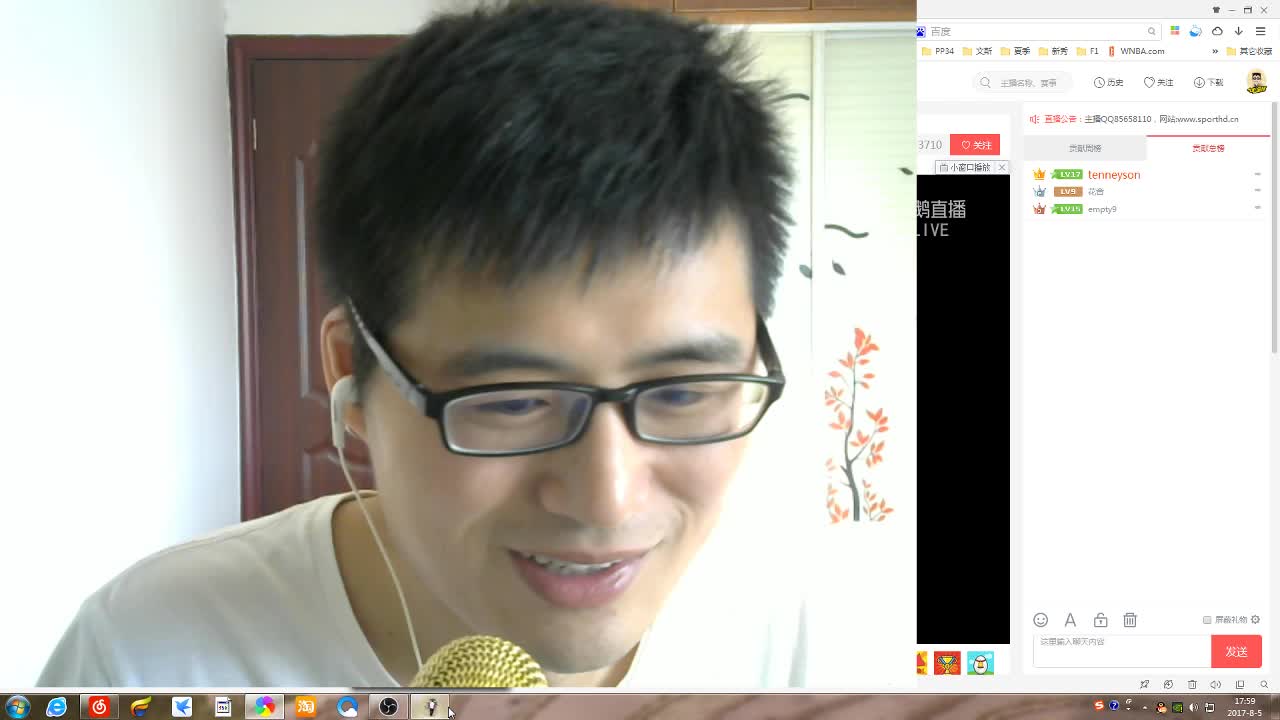Clear chat with the trash icon
Viewport: 1280px width, 720px height.
pyautogui.click(x=1130, y=620)
